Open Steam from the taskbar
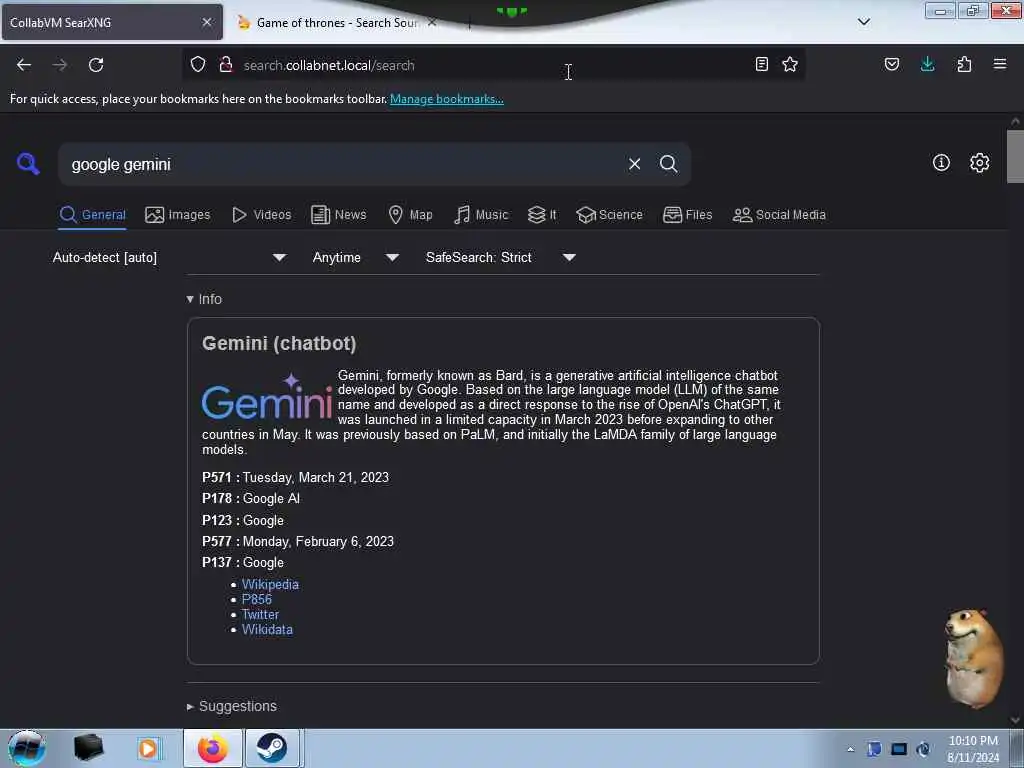Screen dimensions: 1024x768 272,748
